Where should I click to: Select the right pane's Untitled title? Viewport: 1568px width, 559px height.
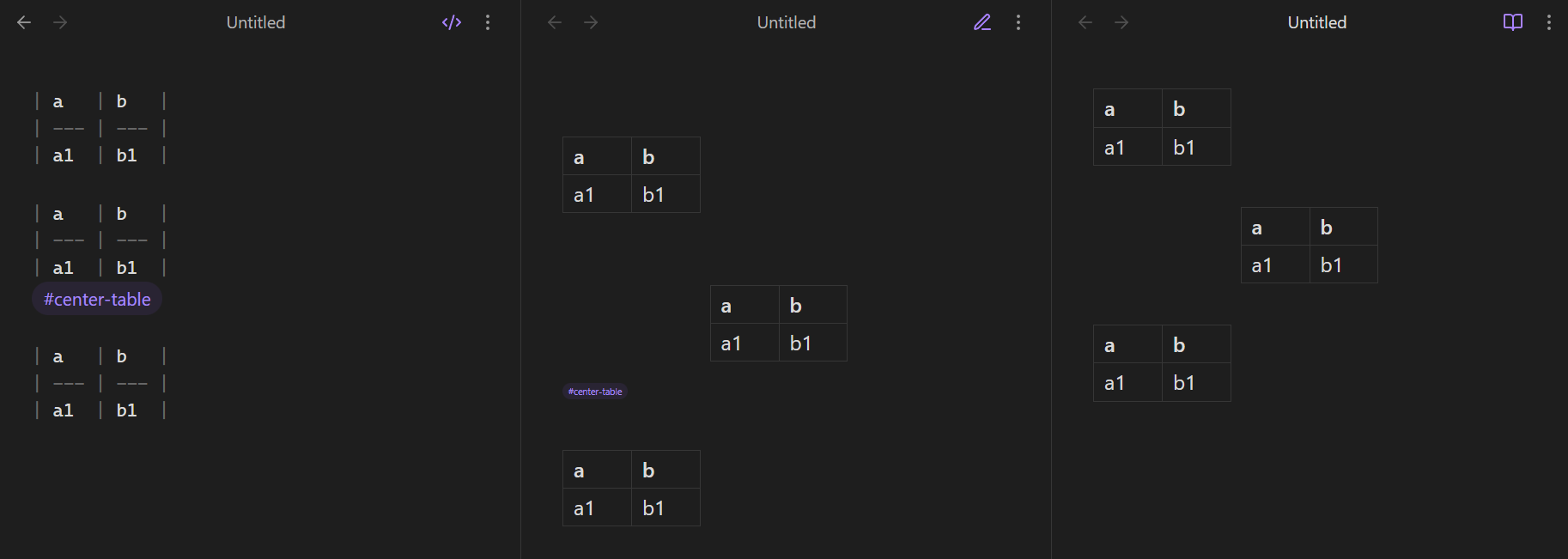coord(1317,22)
